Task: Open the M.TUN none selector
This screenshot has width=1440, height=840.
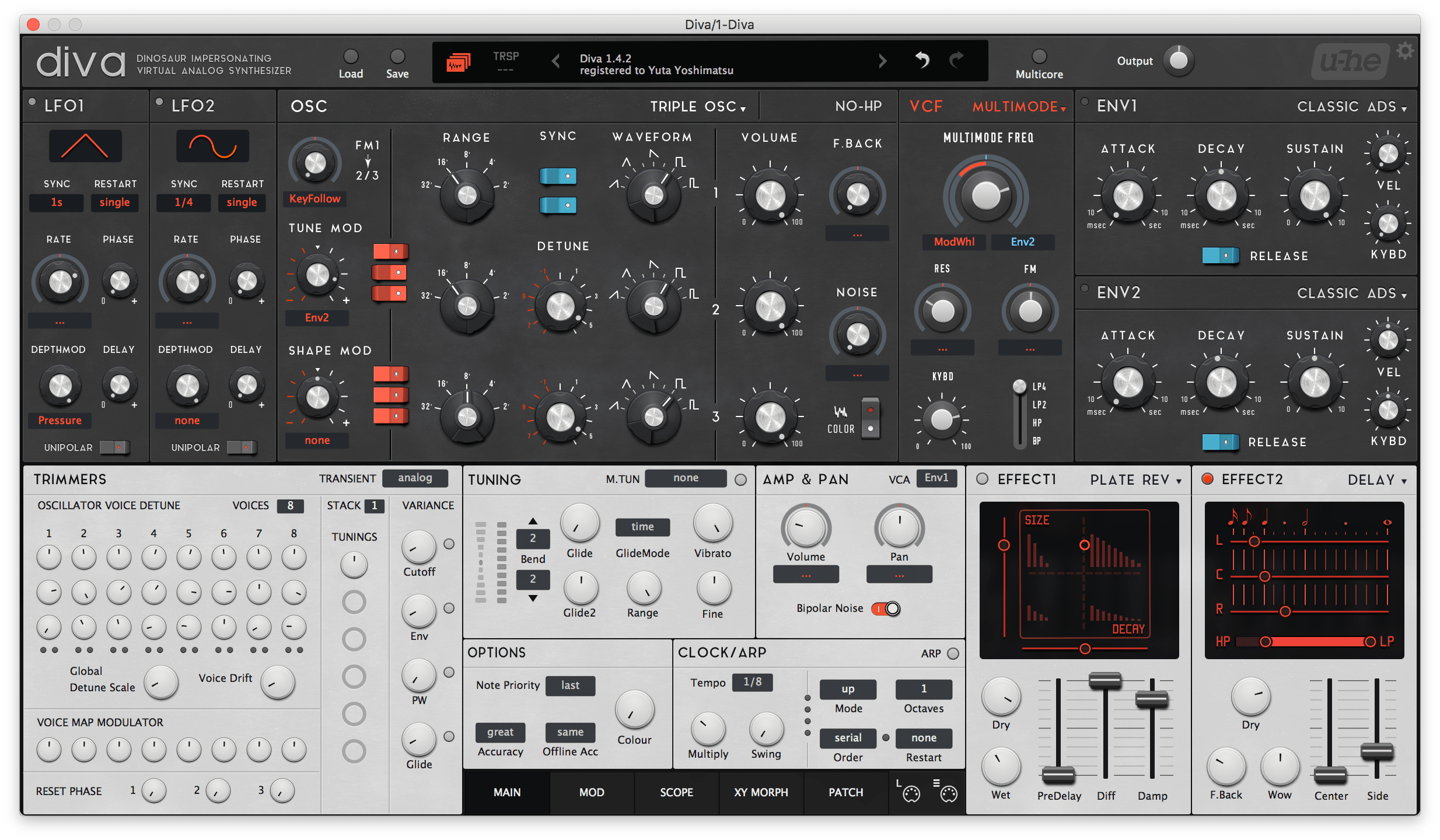Action: point(686,478)
